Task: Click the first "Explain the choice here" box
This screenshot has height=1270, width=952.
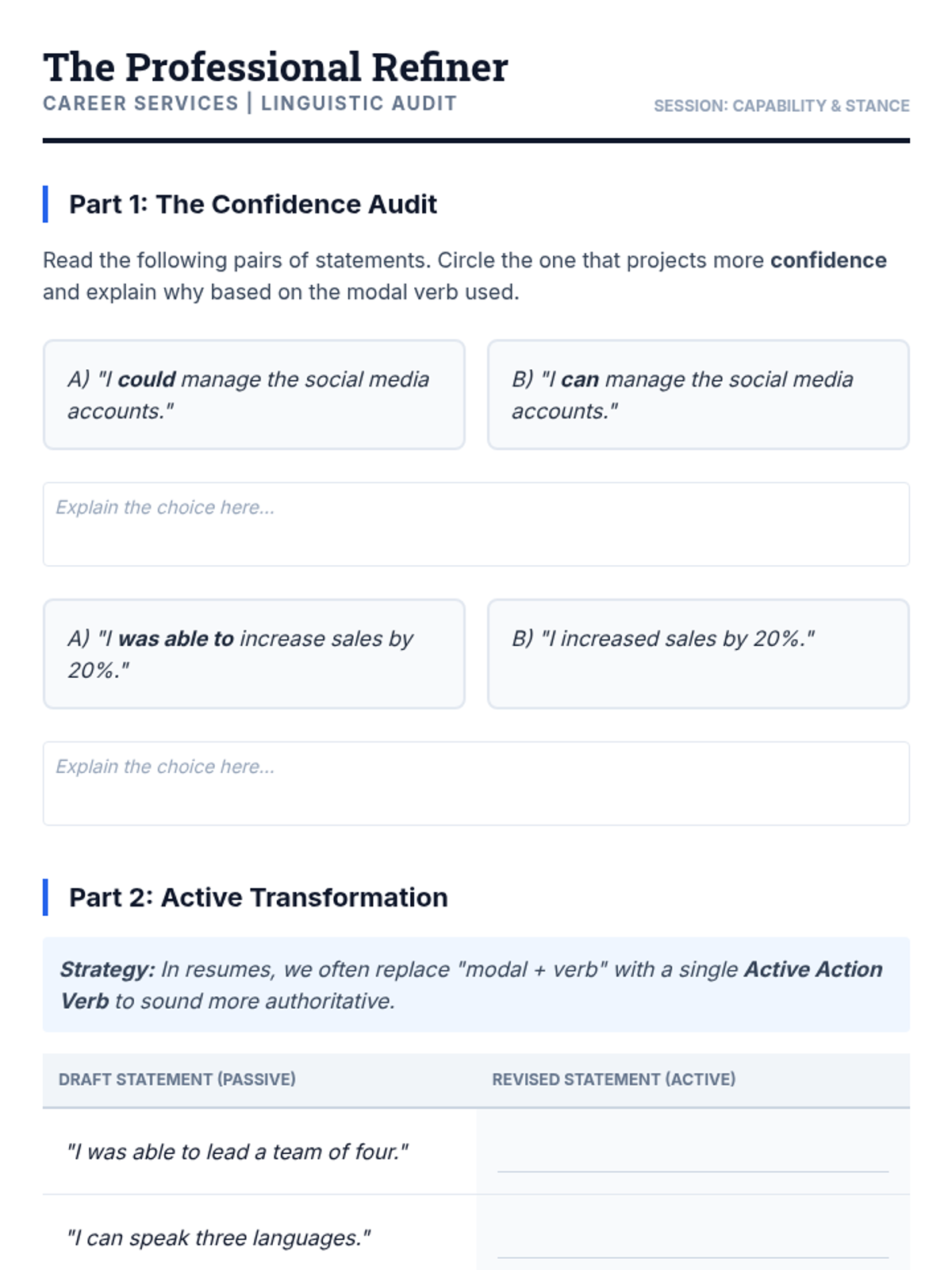Action: 476,524
